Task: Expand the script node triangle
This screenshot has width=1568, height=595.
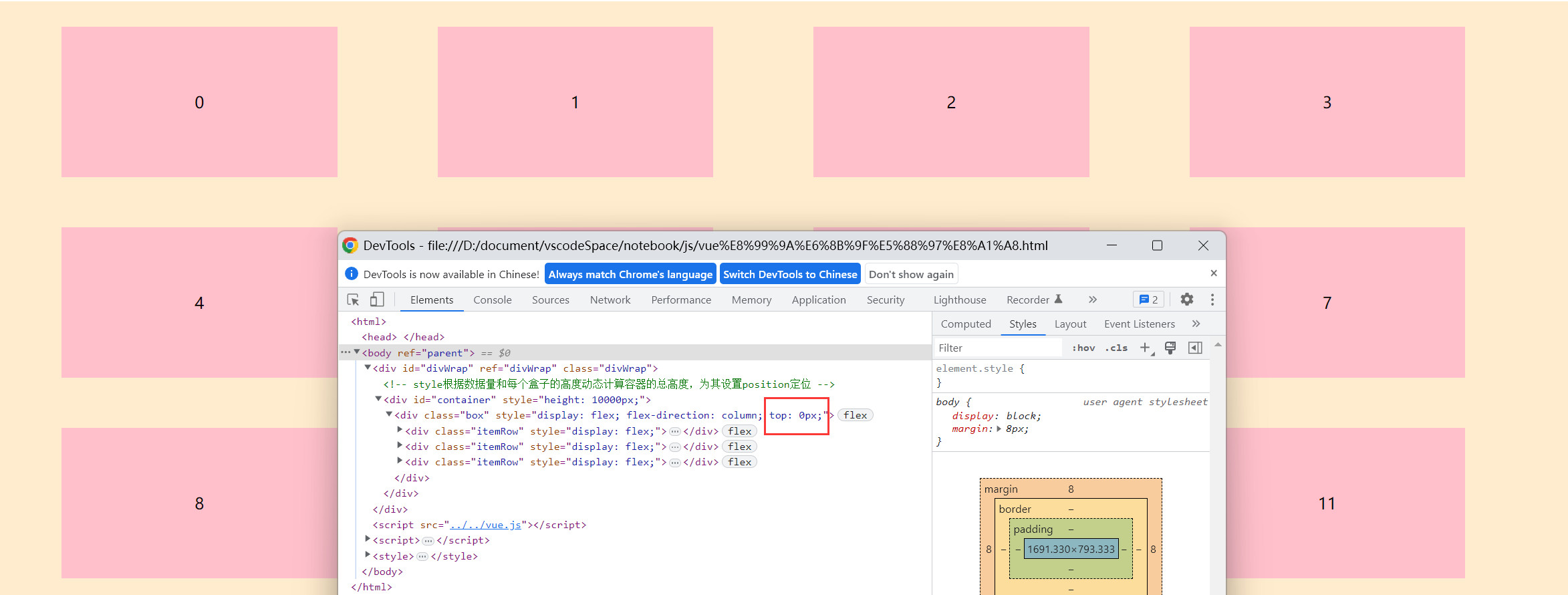Action: coord(368,539)
